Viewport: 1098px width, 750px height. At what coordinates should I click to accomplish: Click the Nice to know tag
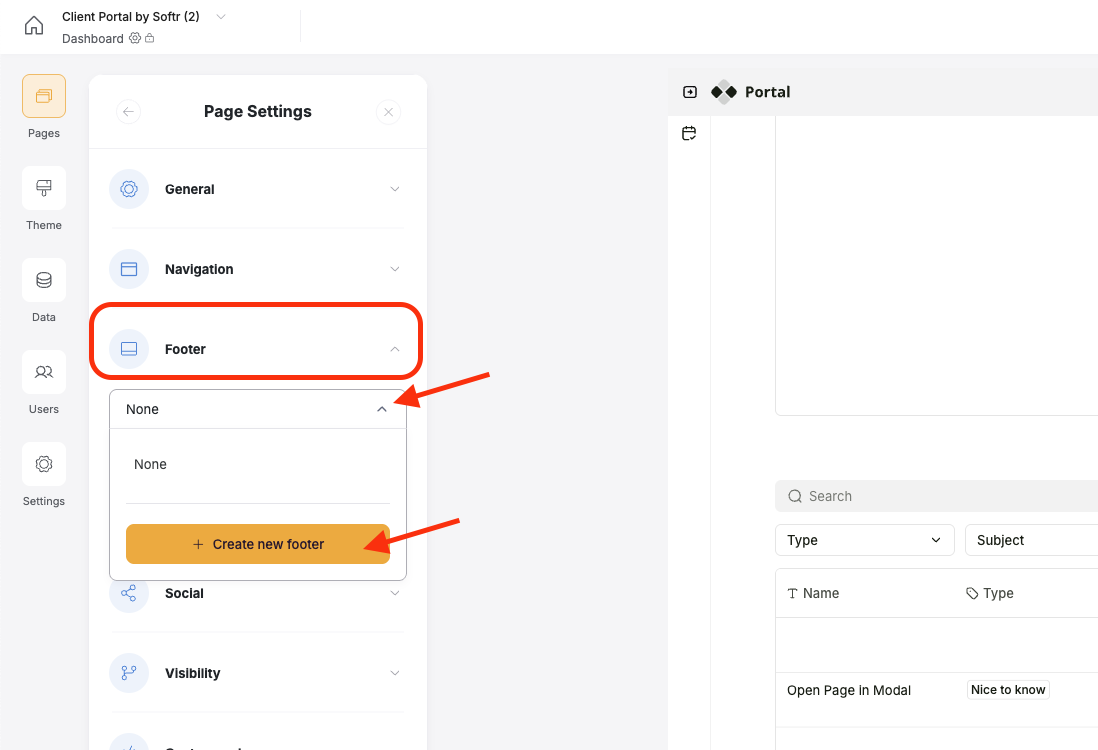pyautogui.click(x=1008, y=690)
